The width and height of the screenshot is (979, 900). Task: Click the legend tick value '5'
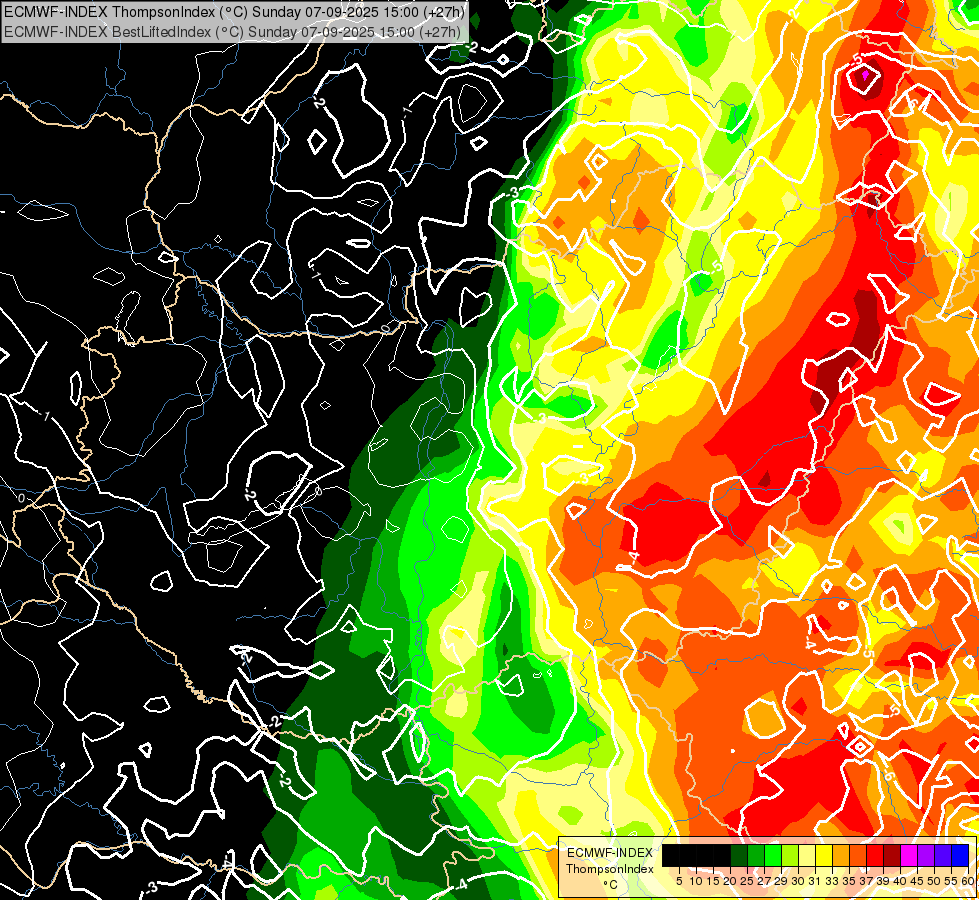pos(679,881)
